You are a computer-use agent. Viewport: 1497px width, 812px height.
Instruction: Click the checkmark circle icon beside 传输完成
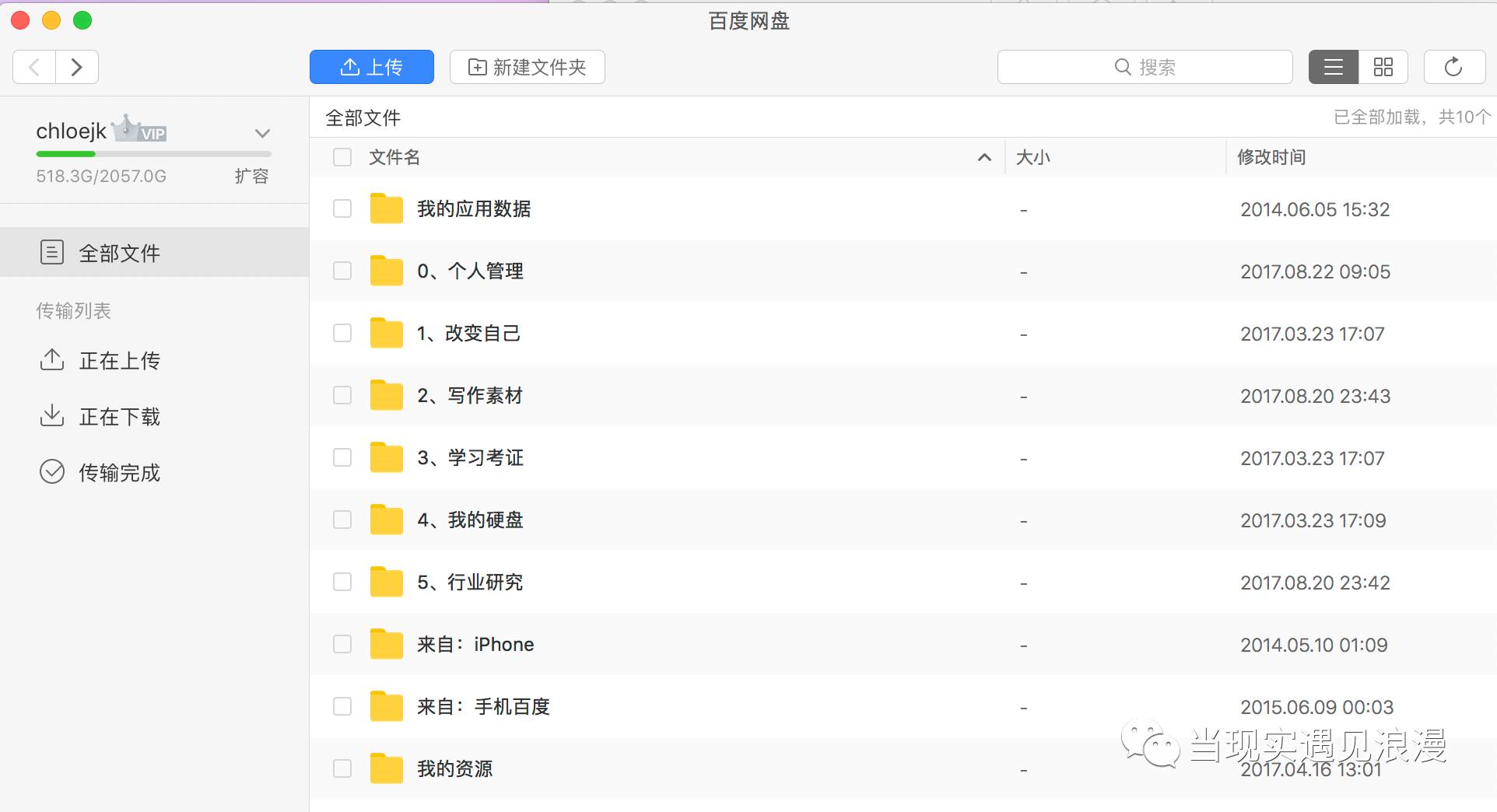52,472
